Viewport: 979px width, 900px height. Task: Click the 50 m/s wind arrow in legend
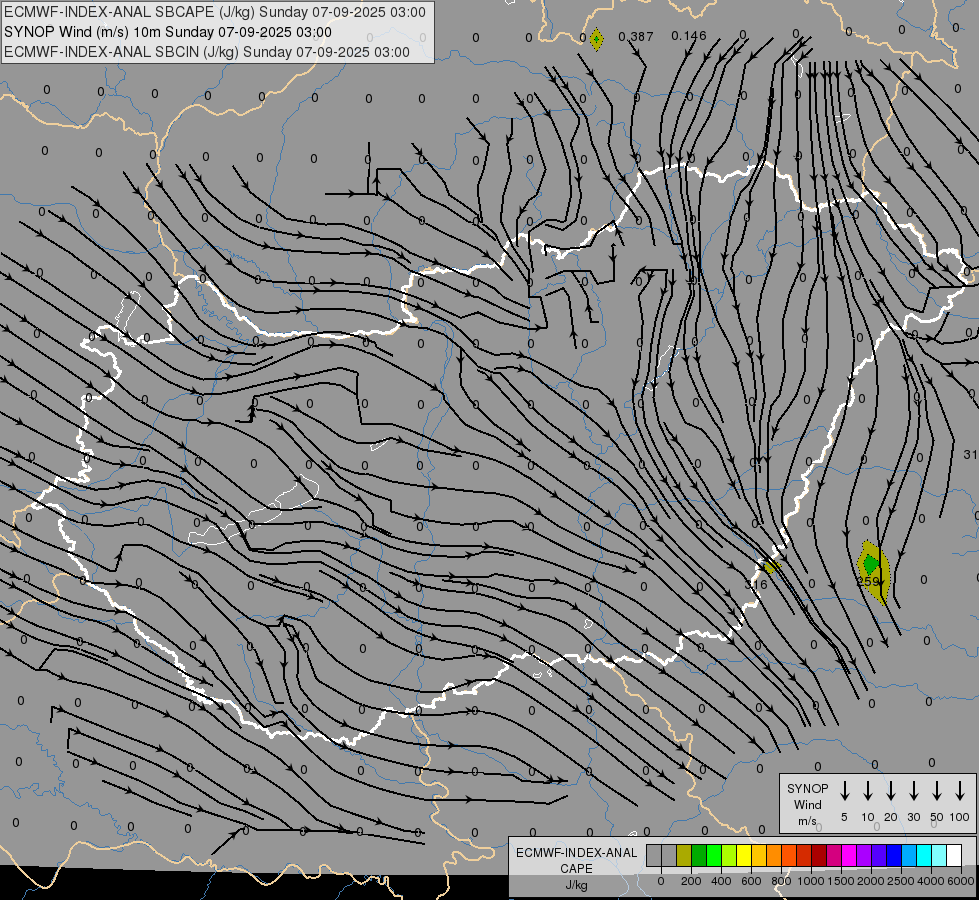tap(937, 790)
